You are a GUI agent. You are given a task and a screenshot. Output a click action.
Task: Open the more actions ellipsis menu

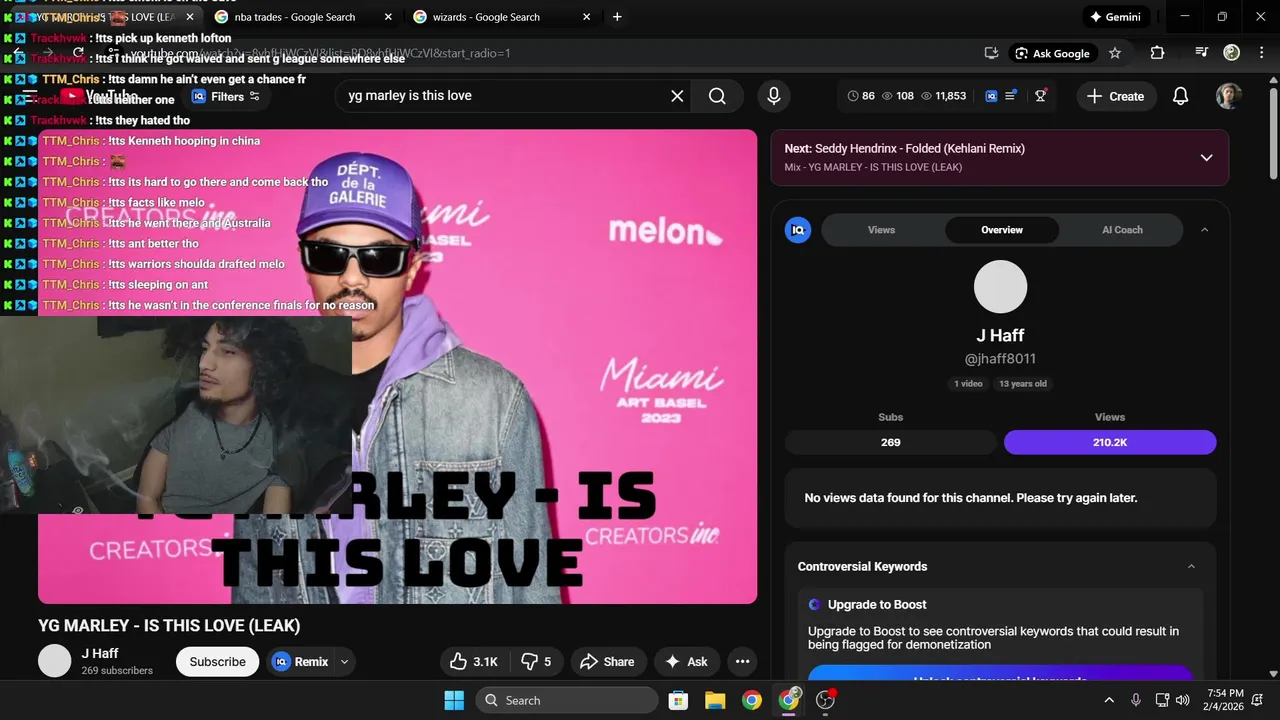pos(742,662)
